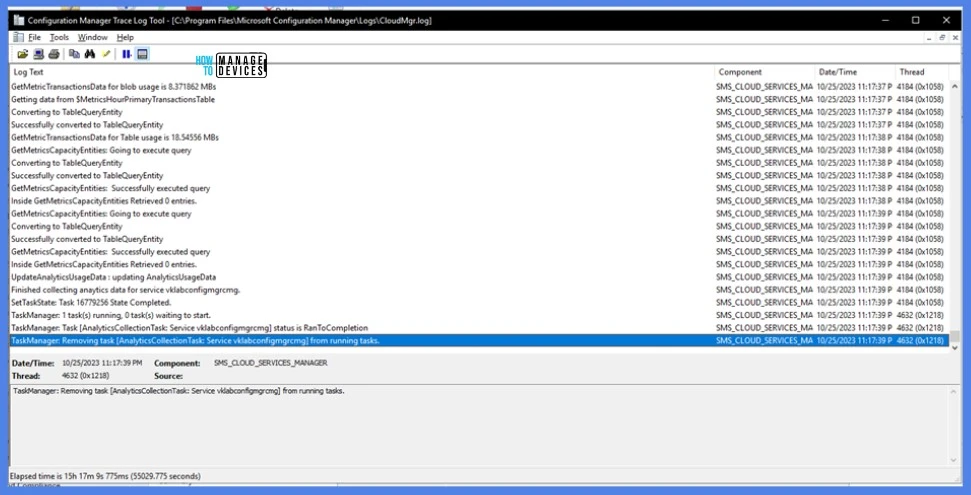Select row 'Finished collecting anaytics data for service'
Viewport: 971px width, 495px height.
tap(479, 290)
